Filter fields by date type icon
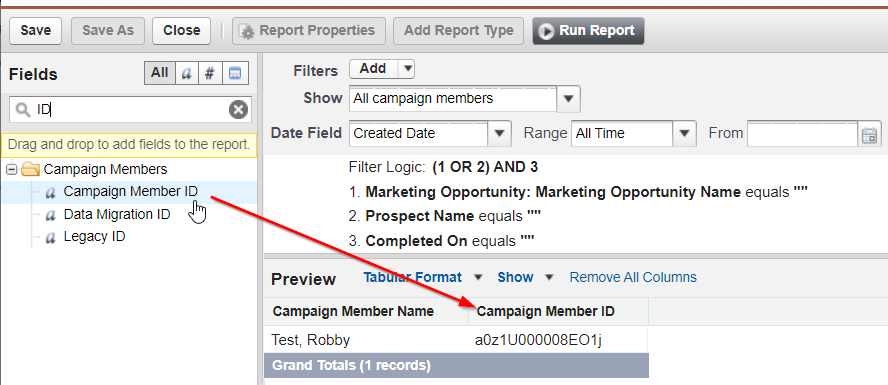 click(x=235, y=73)
